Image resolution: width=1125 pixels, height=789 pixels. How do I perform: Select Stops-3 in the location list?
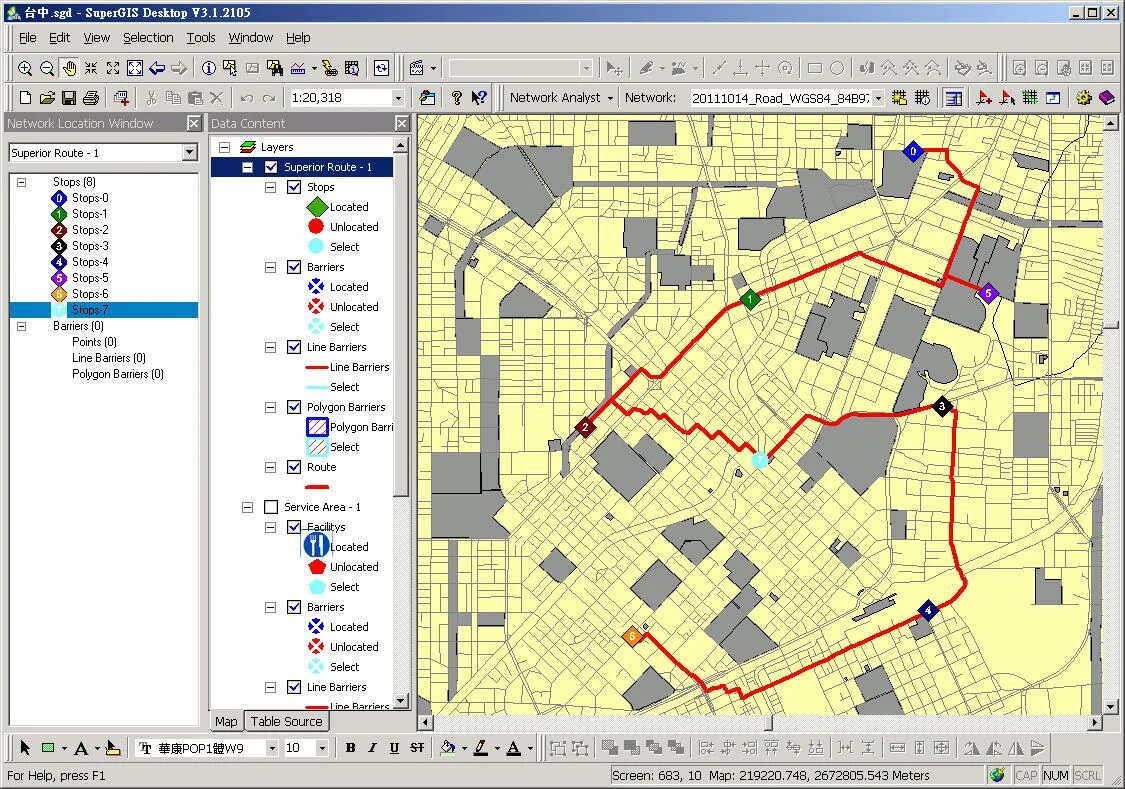coord(90,246)
